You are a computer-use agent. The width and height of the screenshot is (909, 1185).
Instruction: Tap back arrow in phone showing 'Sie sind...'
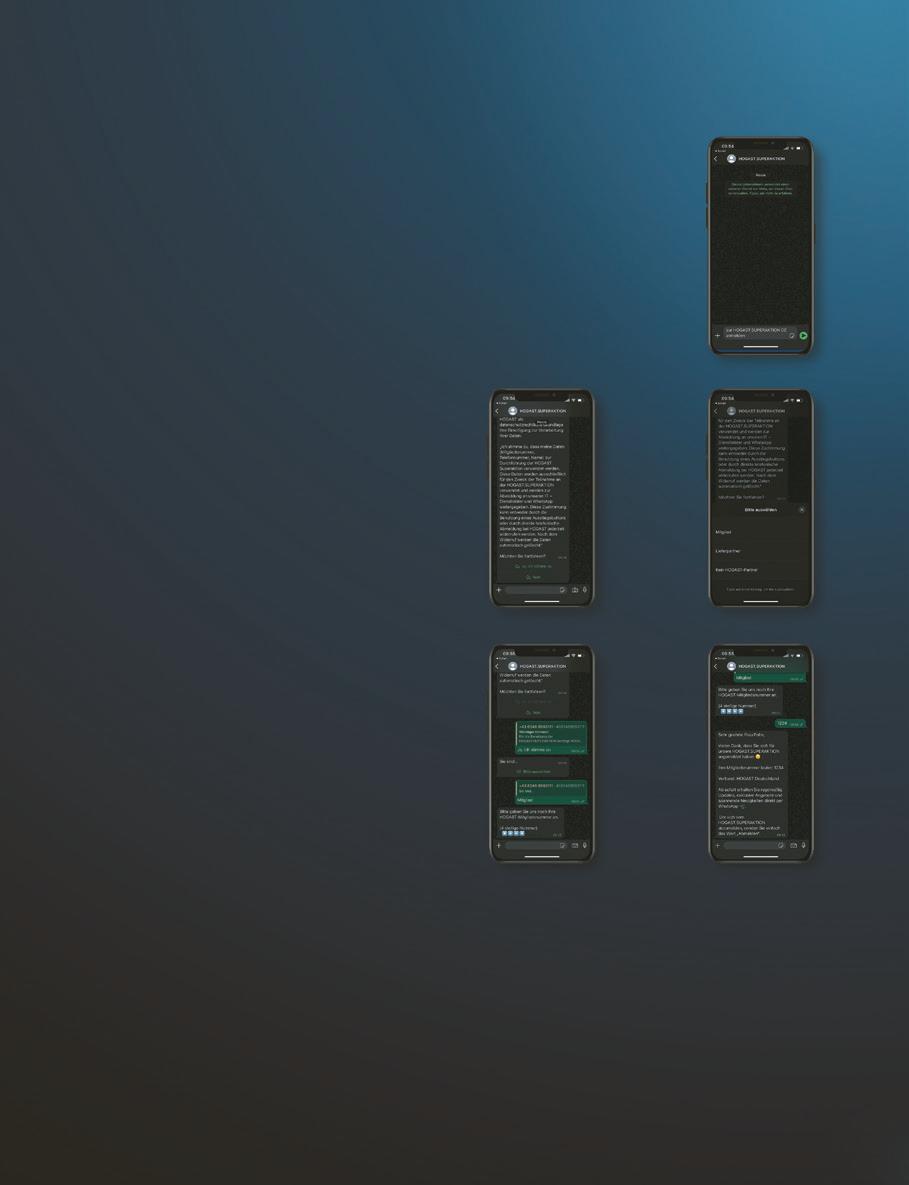pyautogui.click(x=497, y=667)
